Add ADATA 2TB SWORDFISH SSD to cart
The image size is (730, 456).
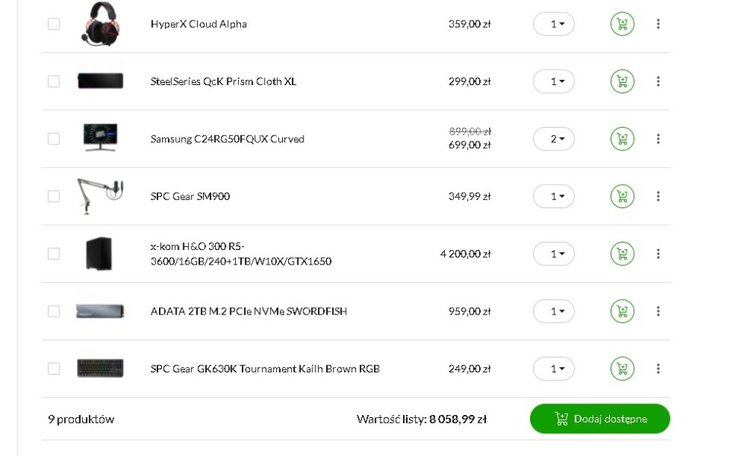(x=622, y=311)
